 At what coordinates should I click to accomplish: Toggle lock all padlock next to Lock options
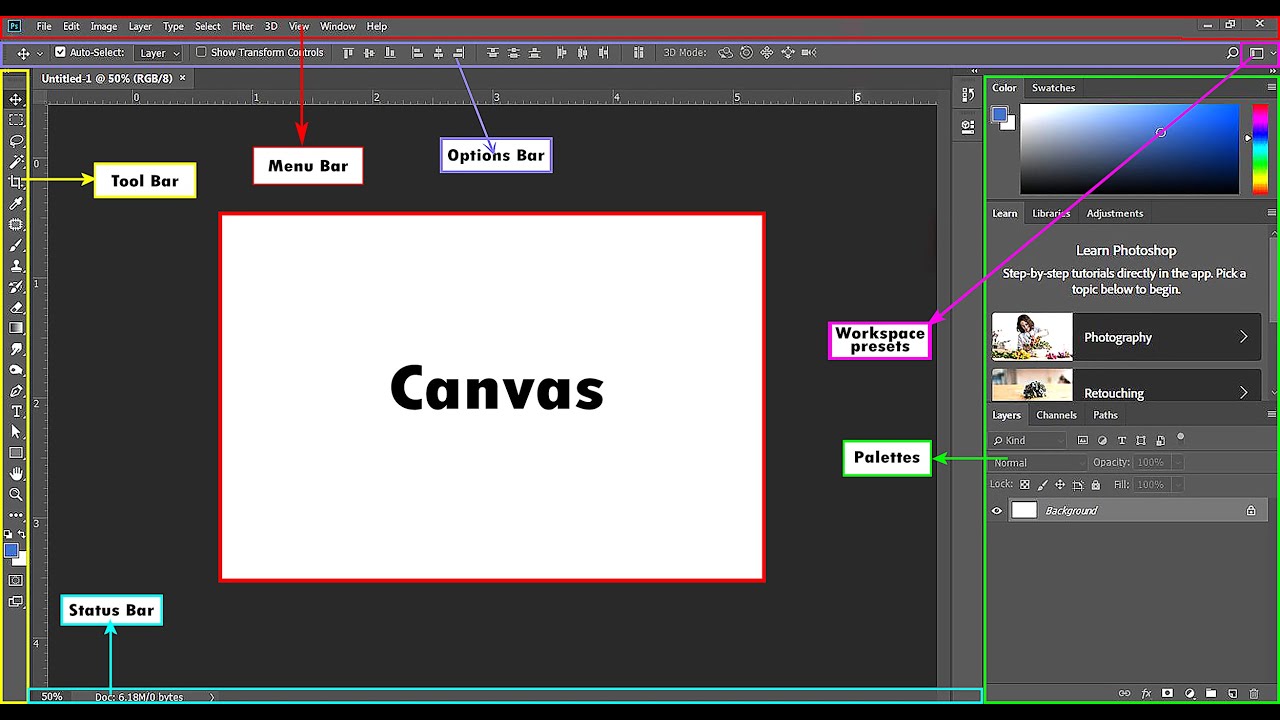point(1095,485)
